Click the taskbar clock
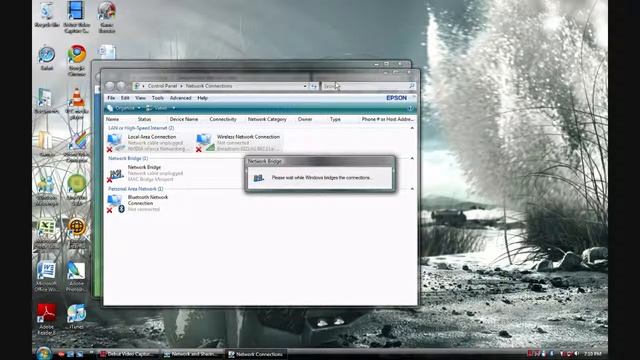 tap(592, 353)
